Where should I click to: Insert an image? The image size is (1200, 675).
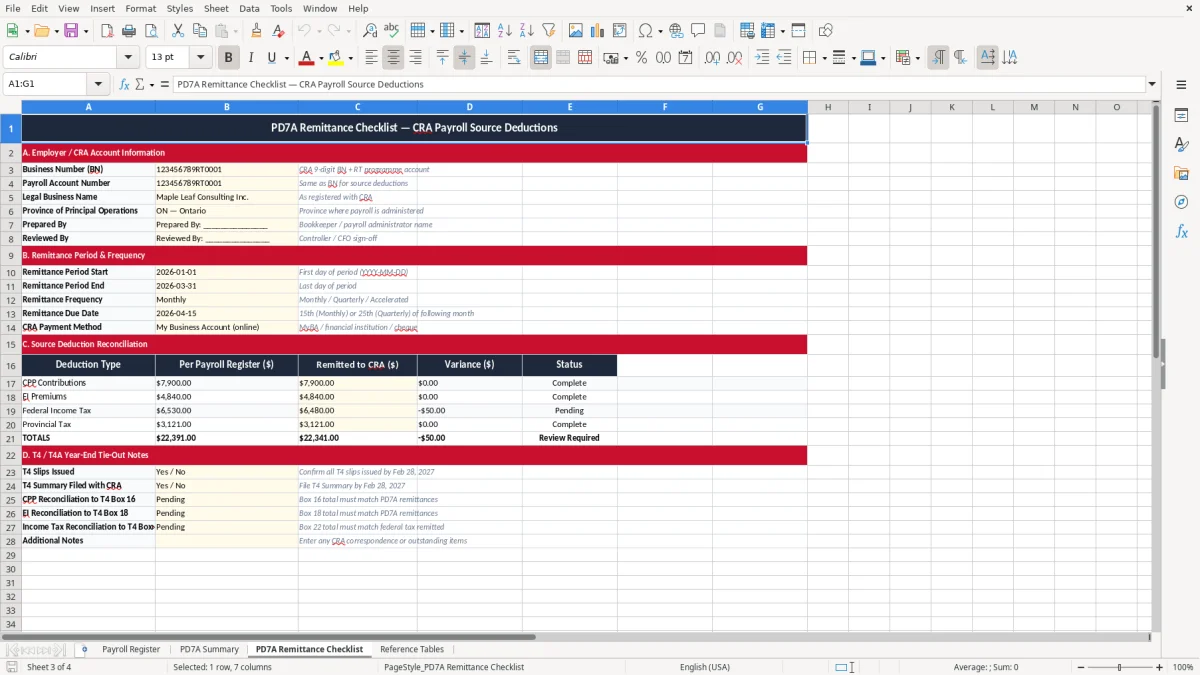(575, 31)
